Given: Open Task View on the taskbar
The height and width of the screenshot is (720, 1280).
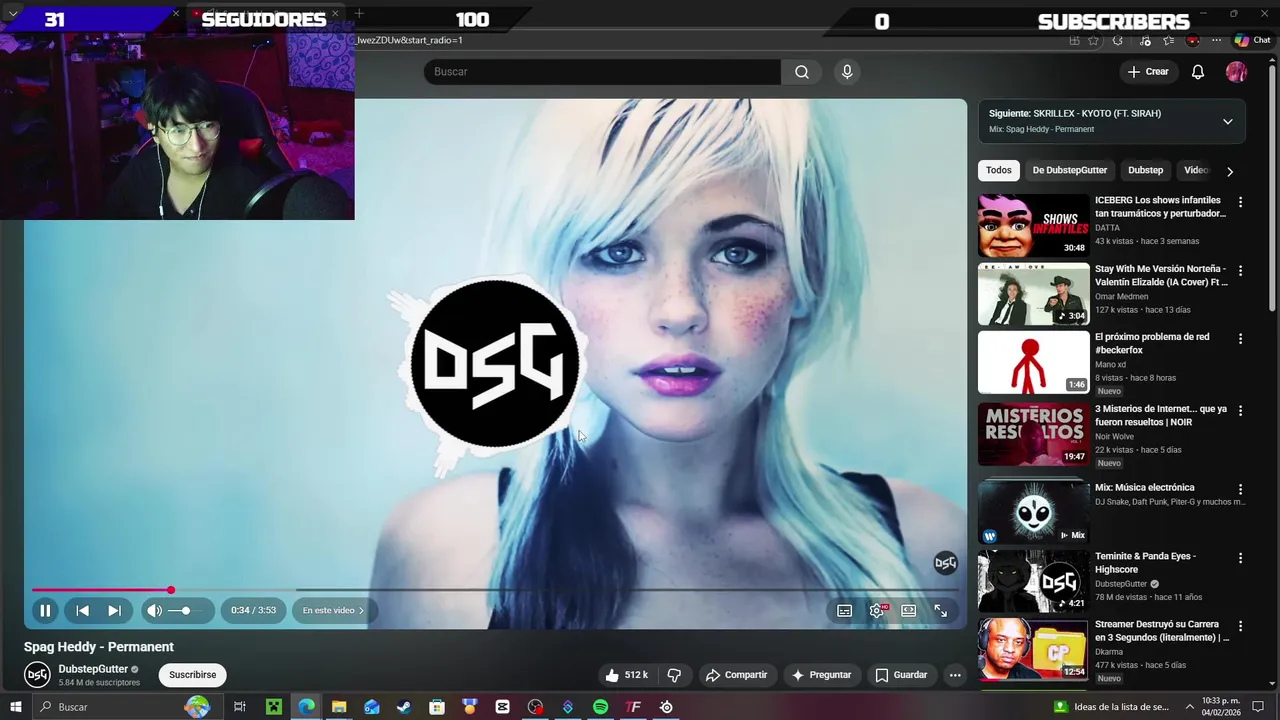Looking at the screenshot, I should [240, 707].
